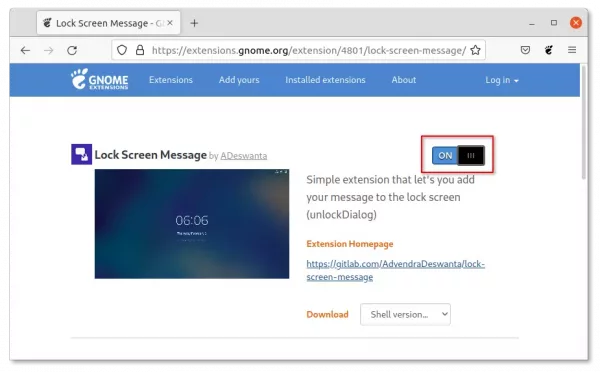Image resolution: width=600 pixels, height=372 pixels.
Task: Minimize the Firefox window
Action: (532, 23)
